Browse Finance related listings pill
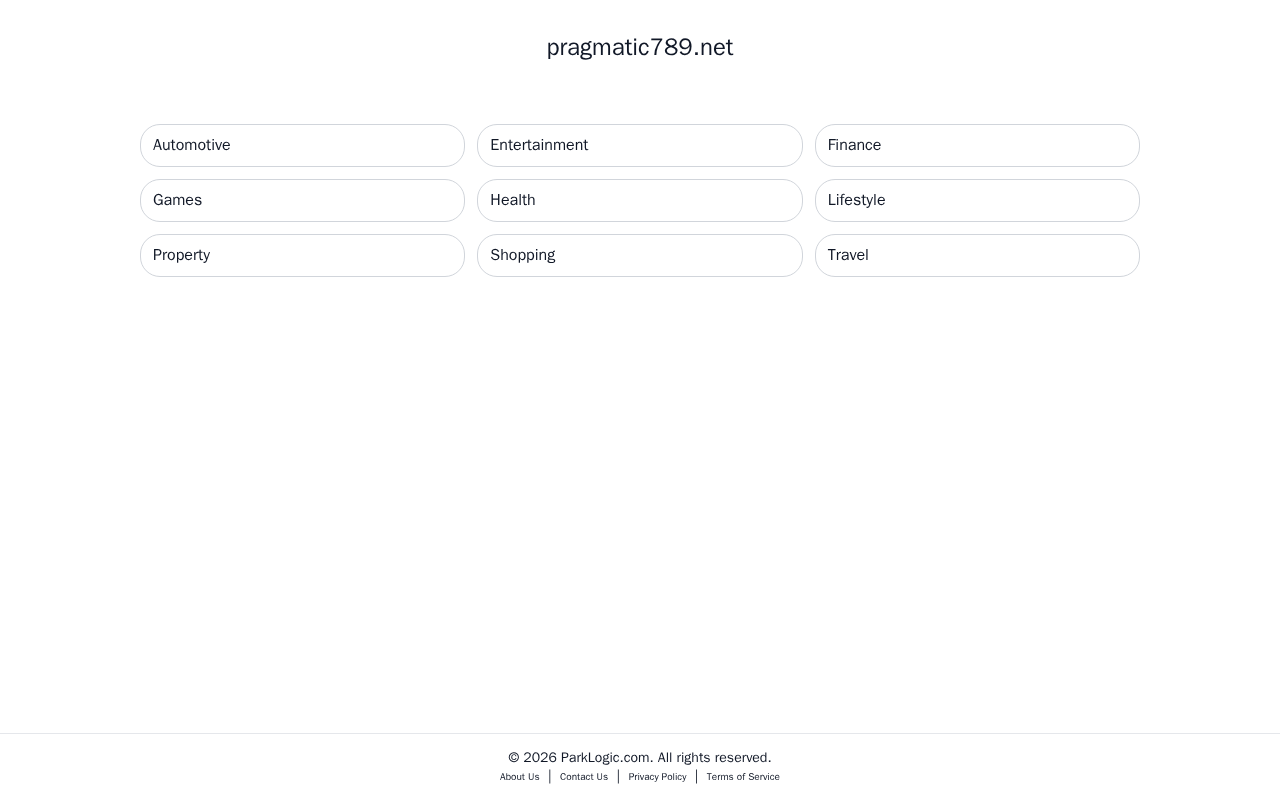Viewport: 1280px width, 800px height. (977, 145)
